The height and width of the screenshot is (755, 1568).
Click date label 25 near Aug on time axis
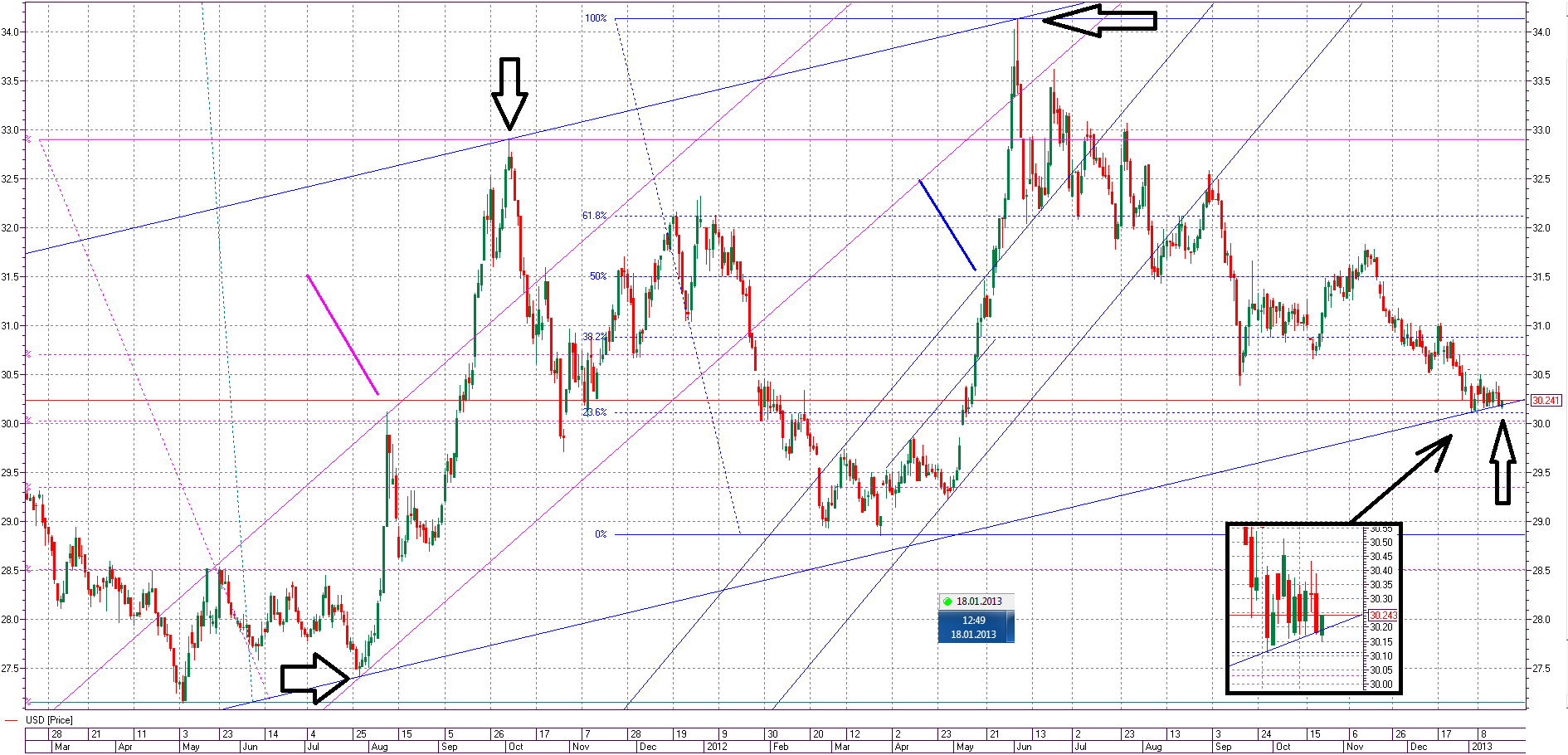tap(361, 734)
